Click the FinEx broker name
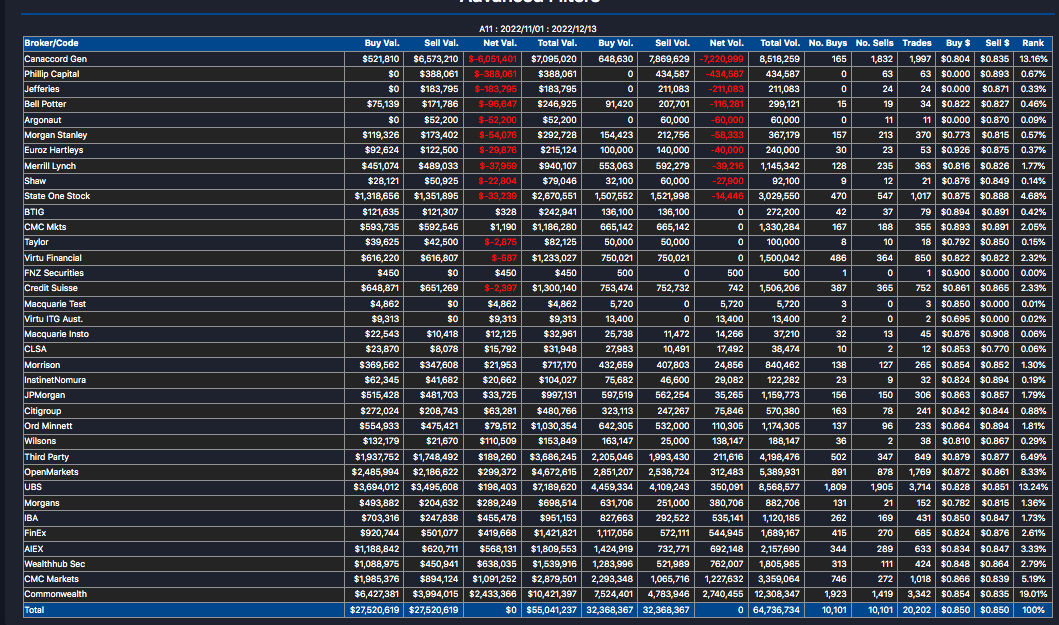Viewport: 1059px width, 625px height. [x=35, y=533]
